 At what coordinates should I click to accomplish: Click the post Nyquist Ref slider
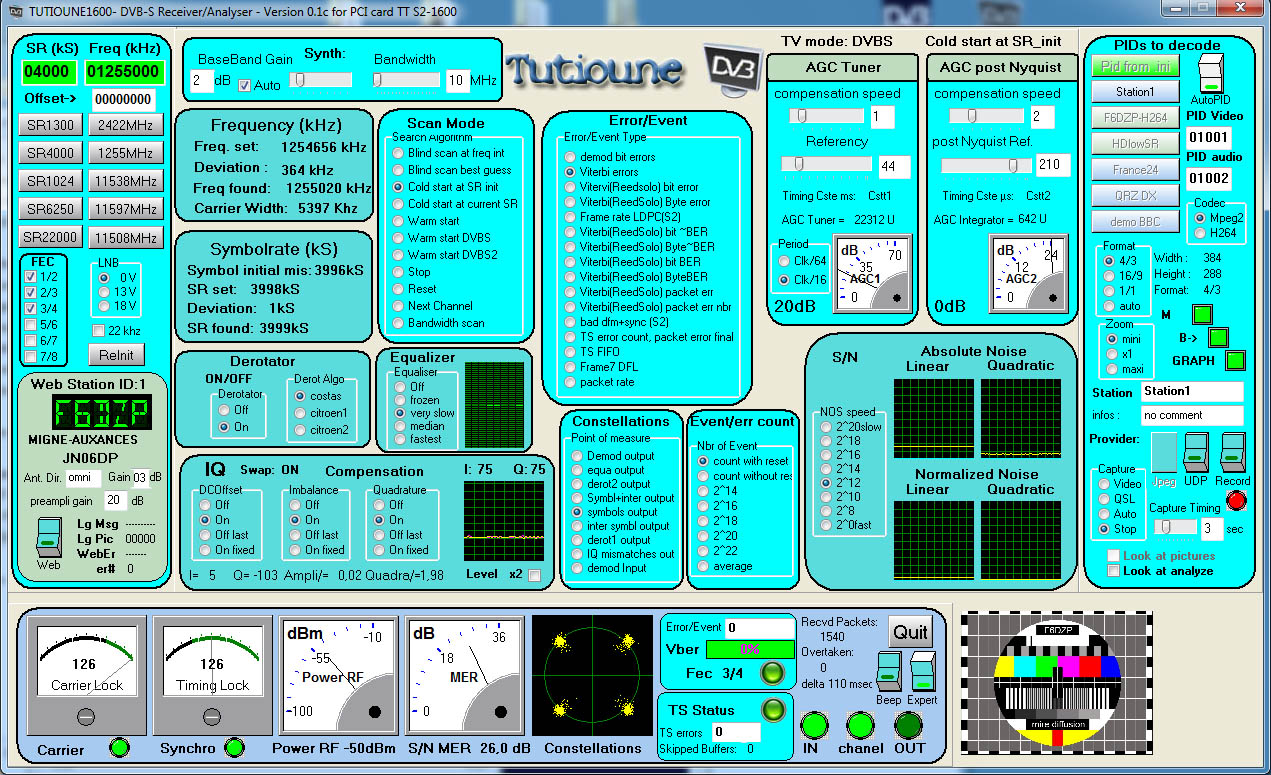987,165
